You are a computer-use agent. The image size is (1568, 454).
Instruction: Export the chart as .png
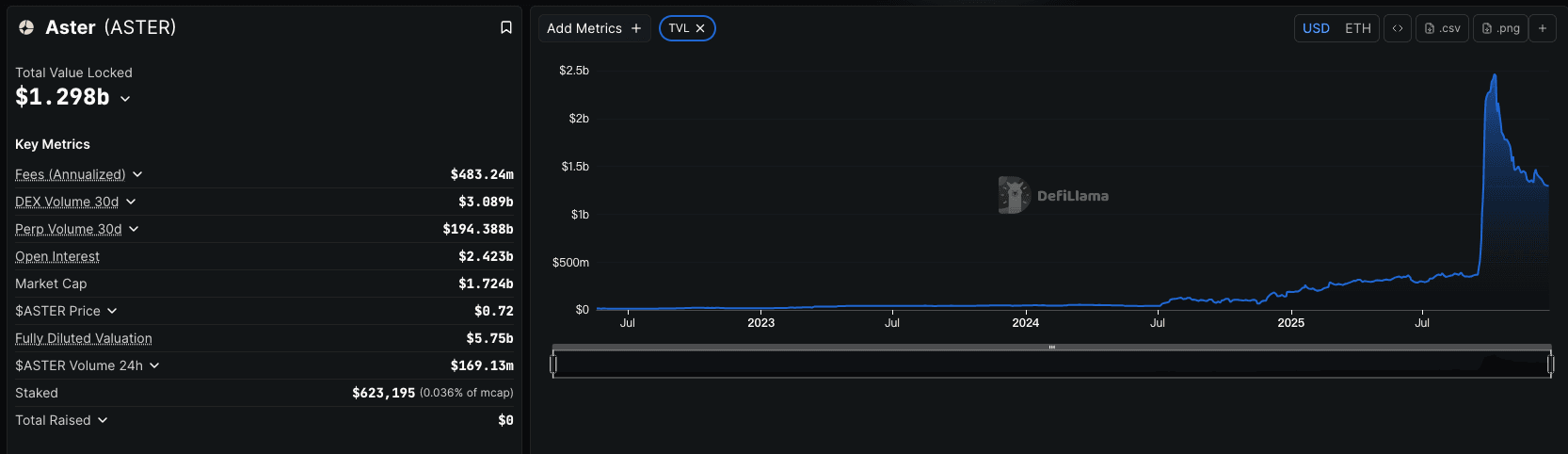1500,28
